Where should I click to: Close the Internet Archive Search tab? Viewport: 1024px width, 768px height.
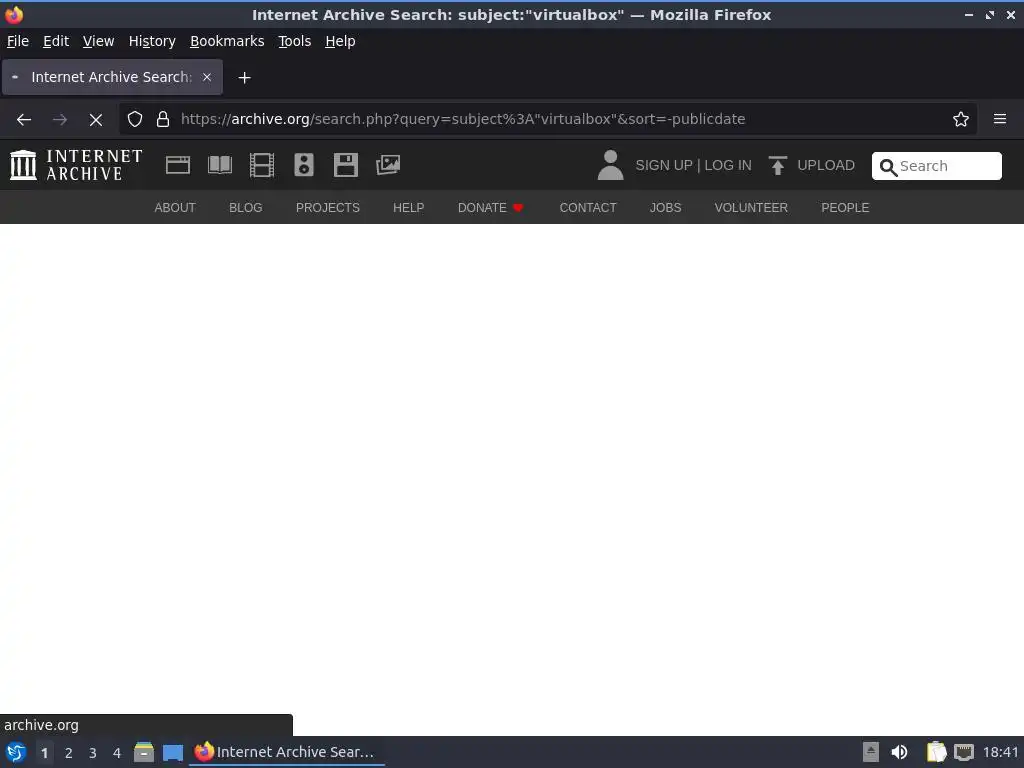tap(207, 77)
